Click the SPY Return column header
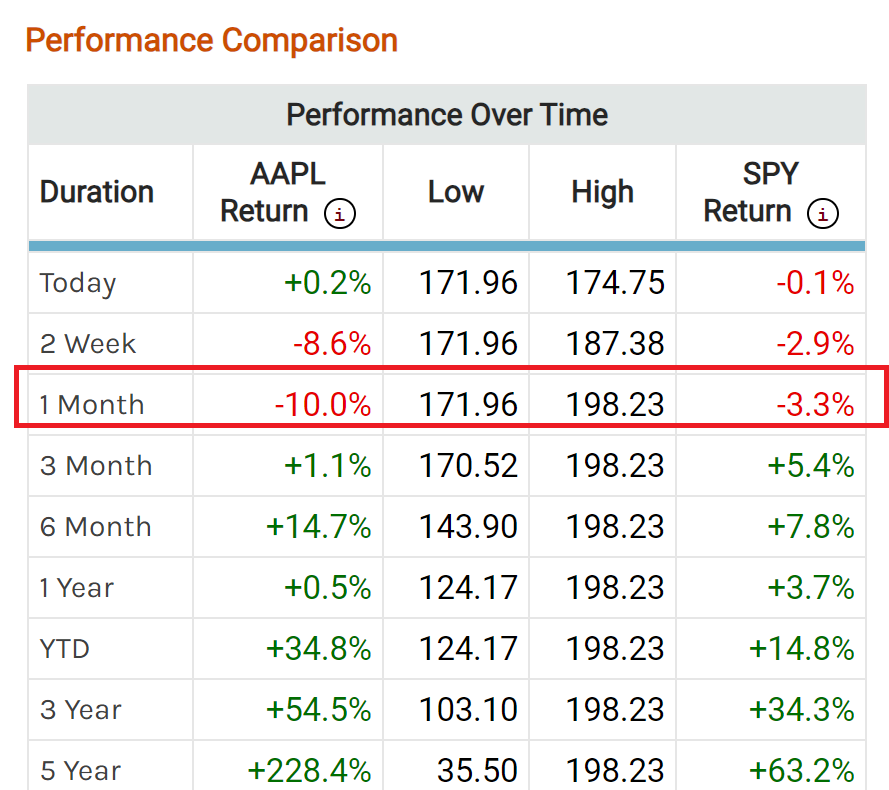This screenshot has height=790, width=889. (771, 192)
